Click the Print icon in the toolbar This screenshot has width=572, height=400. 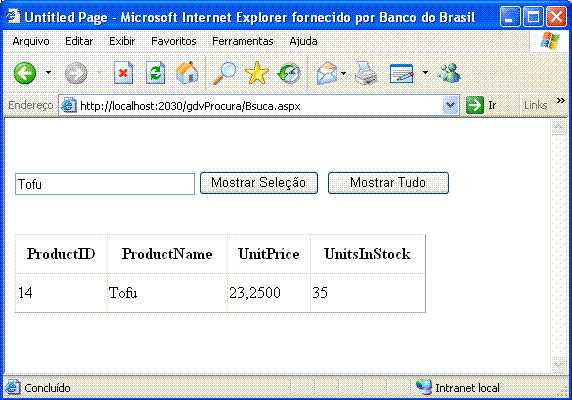click(x=366, y=73)
